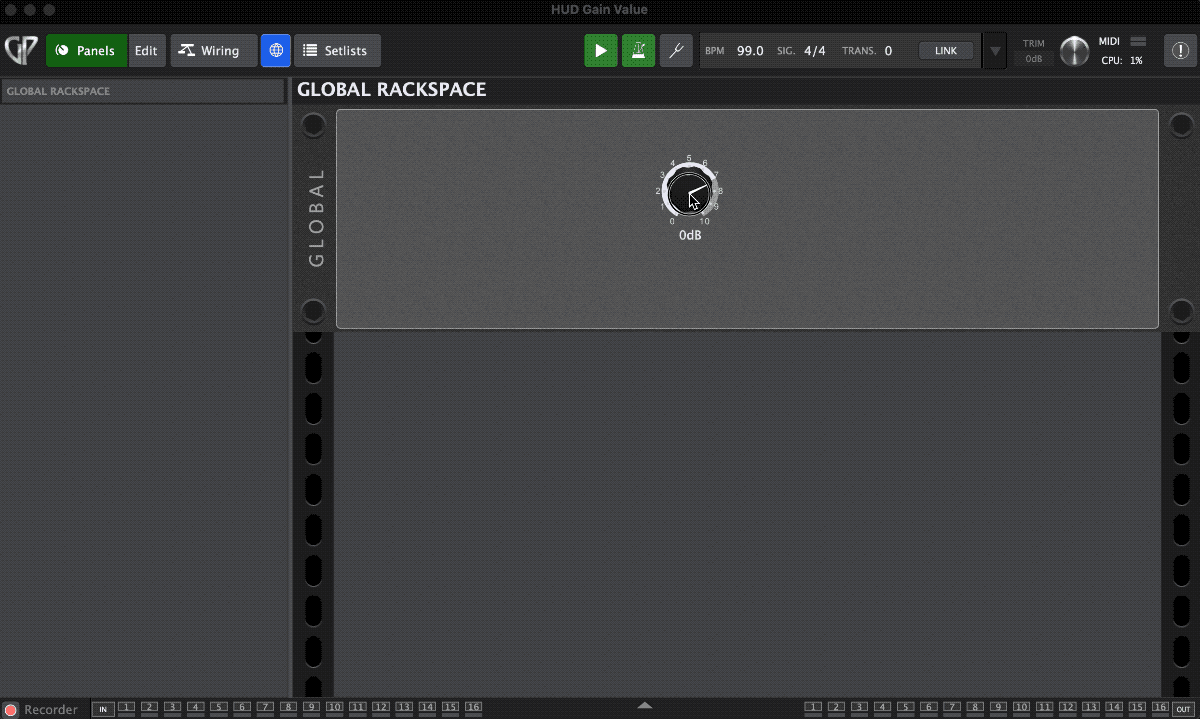Click the OUT meter indicator

pos(1183,709)
